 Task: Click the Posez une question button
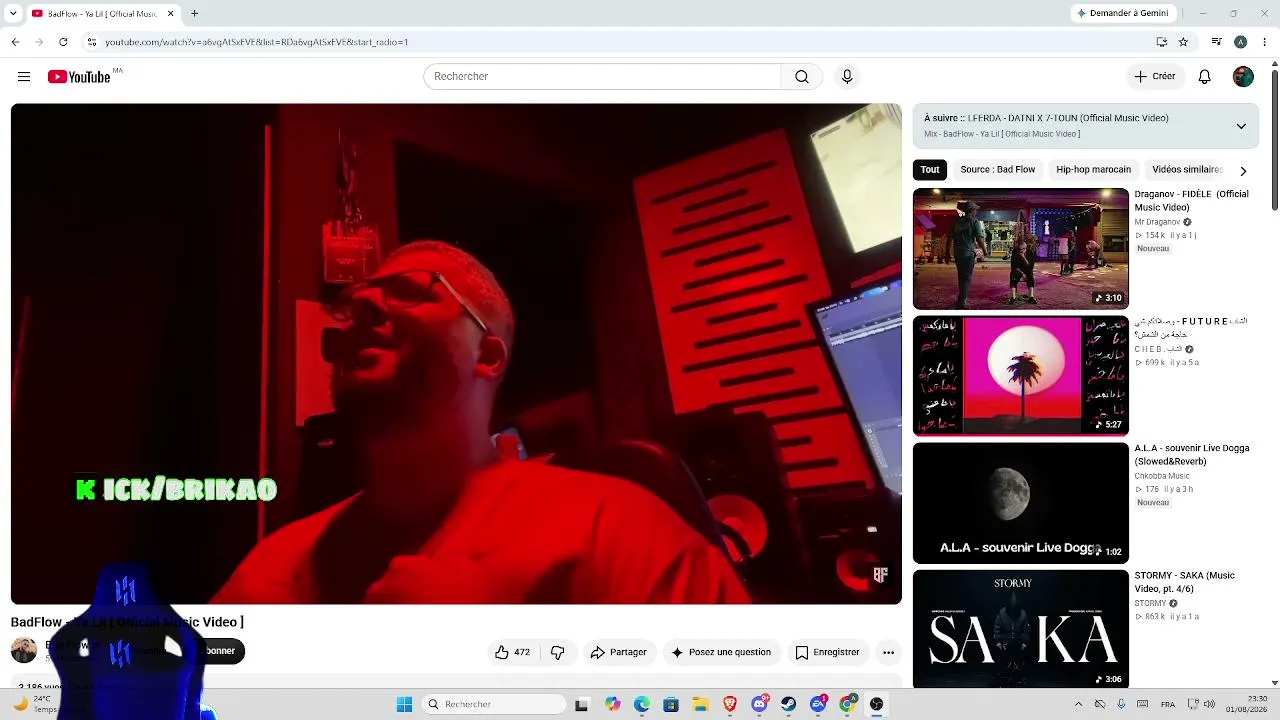(721, 652)
